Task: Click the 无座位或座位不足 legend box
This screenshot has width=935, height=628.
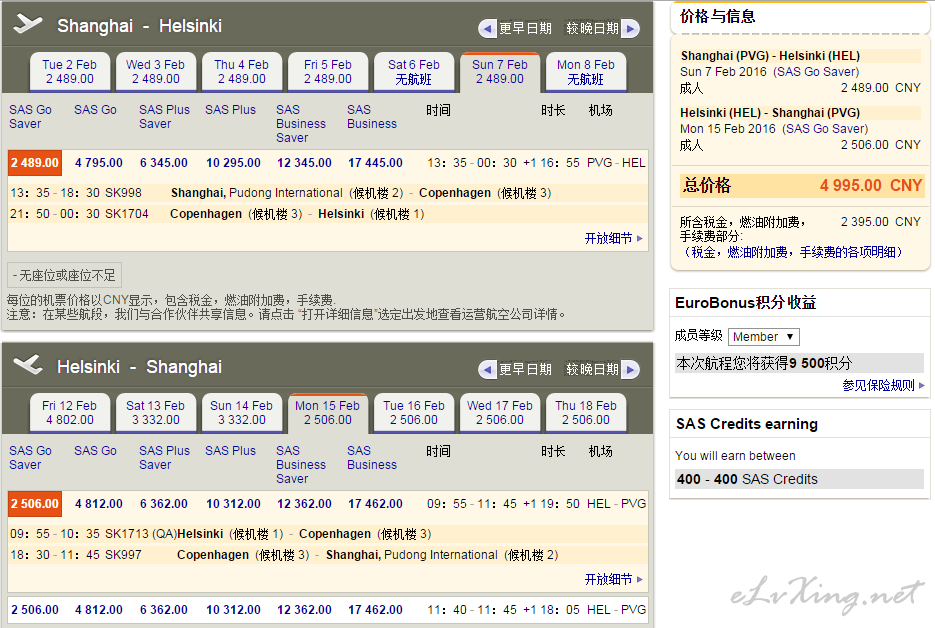Action: [x=64, y=275]
